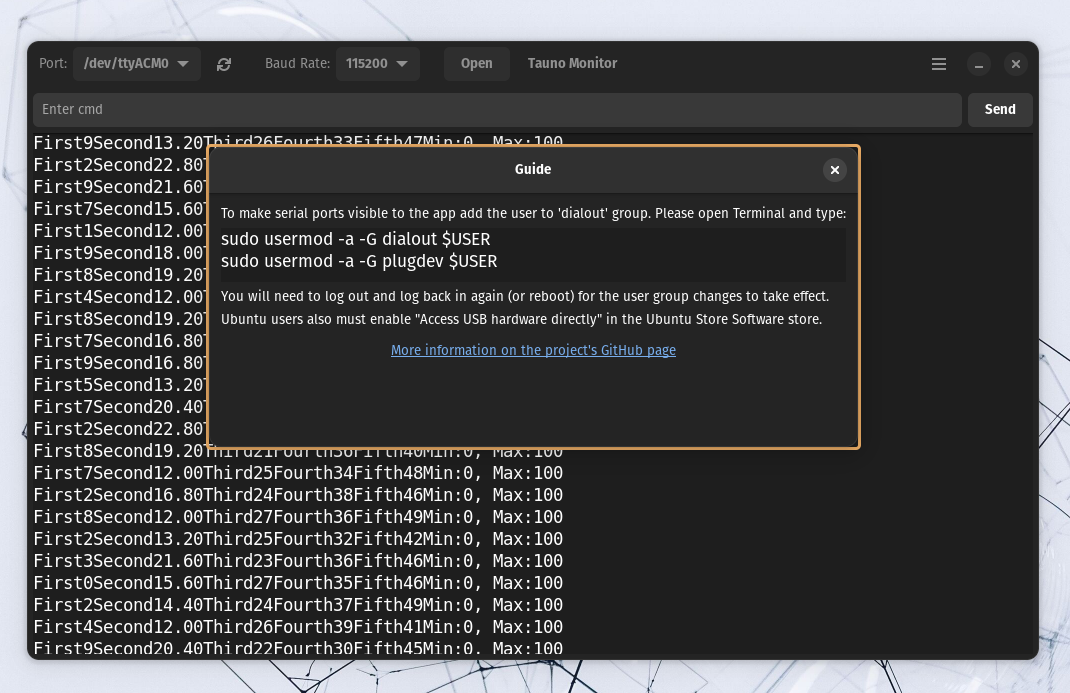Close the Guide dialog
The height and width of the screenshot is (693, 1070).
click(834, 170)
